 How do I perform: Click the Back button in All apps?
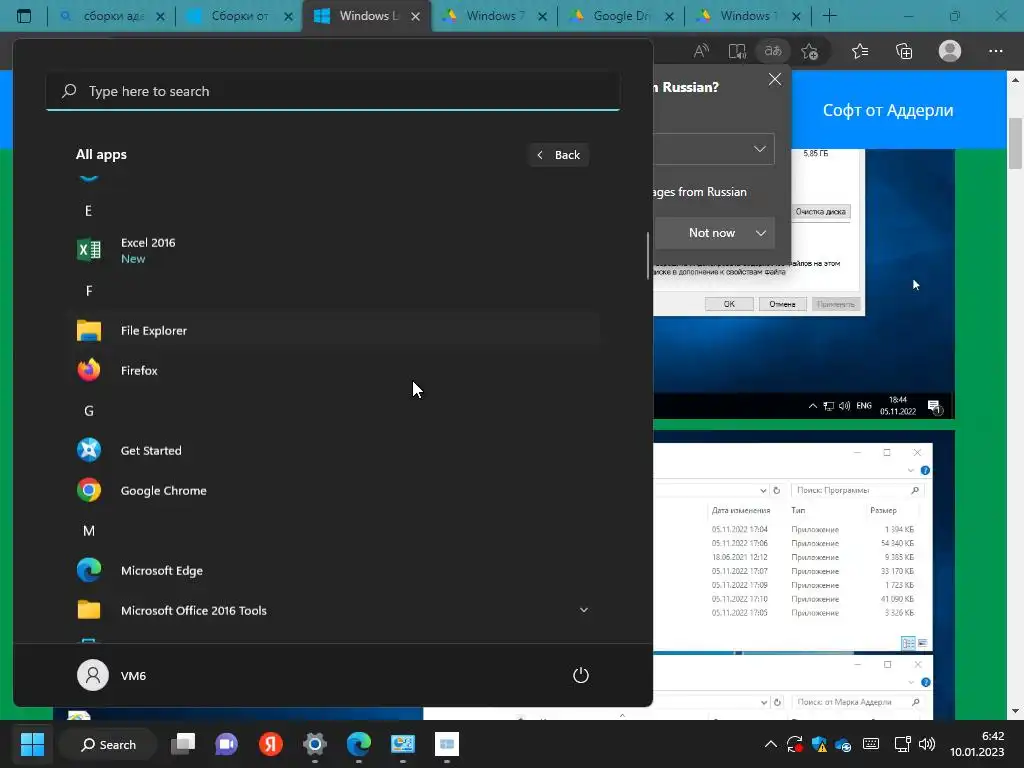(x=559, y=155)
